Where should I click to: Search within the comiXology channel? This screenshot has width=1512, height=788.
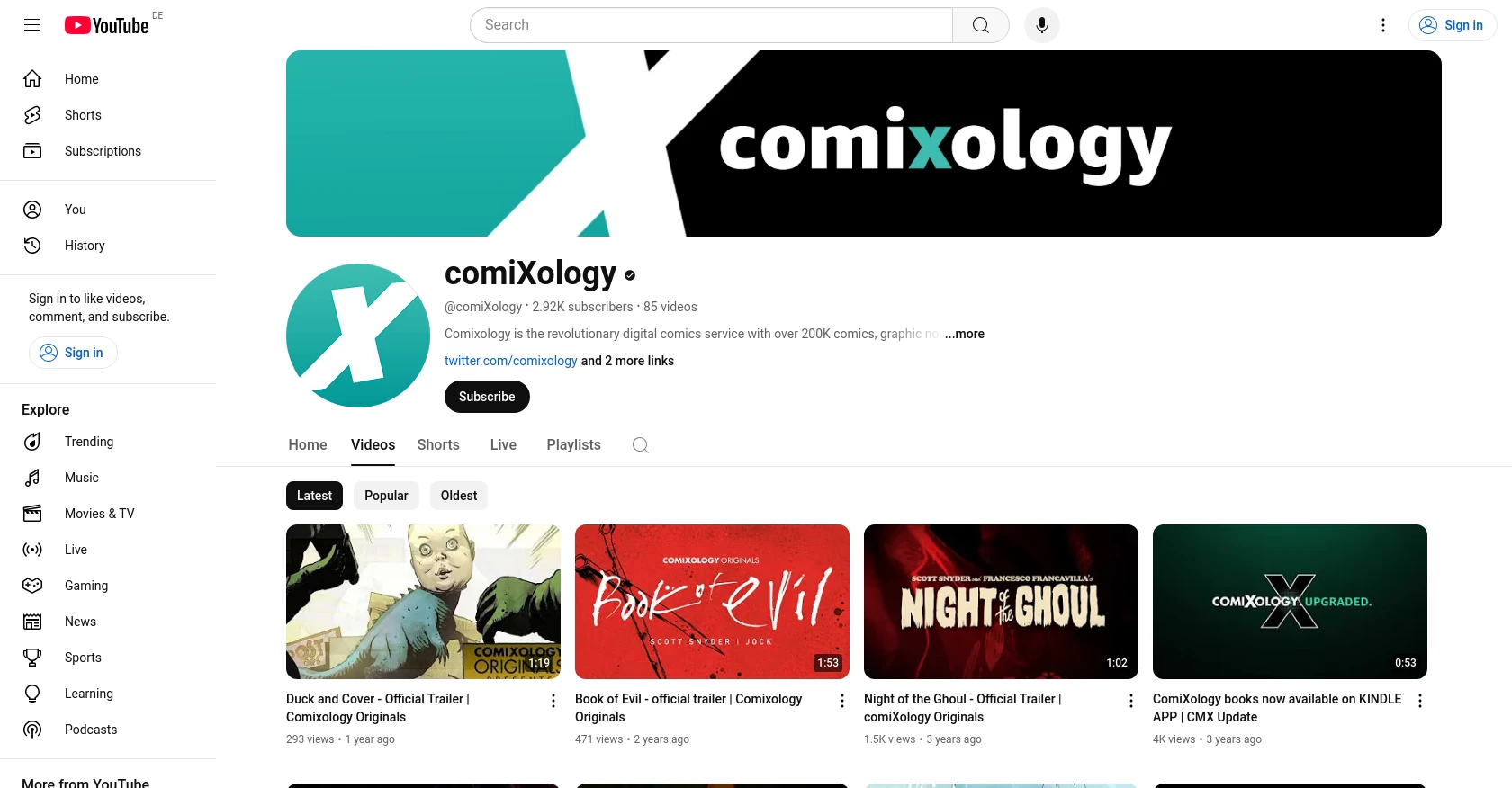tap(641, 445)
